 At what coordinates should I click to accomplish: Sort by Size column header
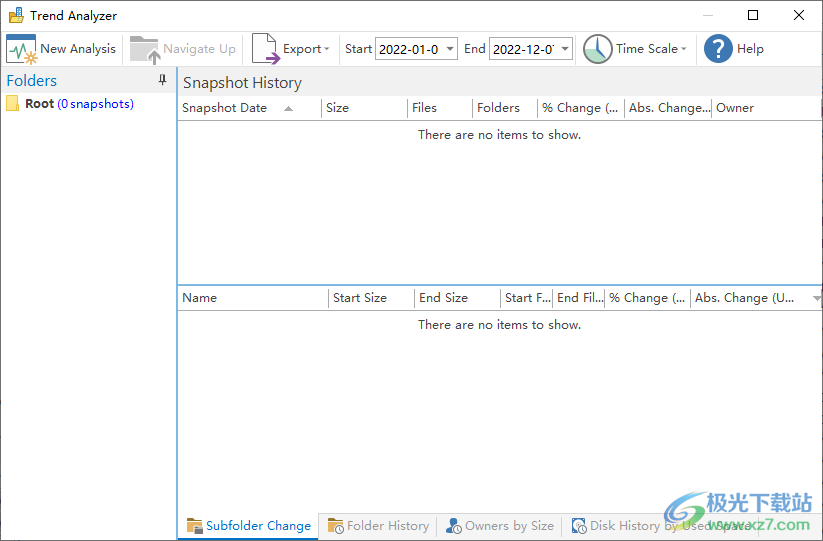365,108
